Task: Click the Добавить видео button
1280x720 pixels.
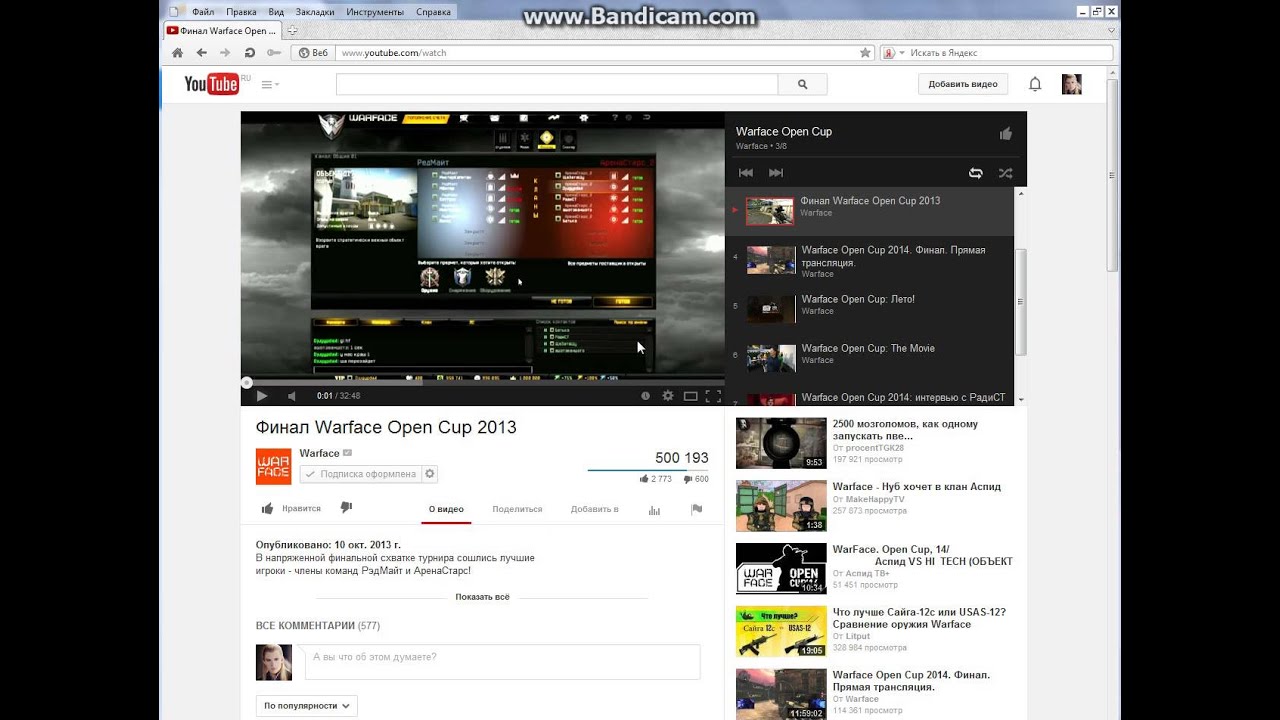Action: (x=963, y=84)
